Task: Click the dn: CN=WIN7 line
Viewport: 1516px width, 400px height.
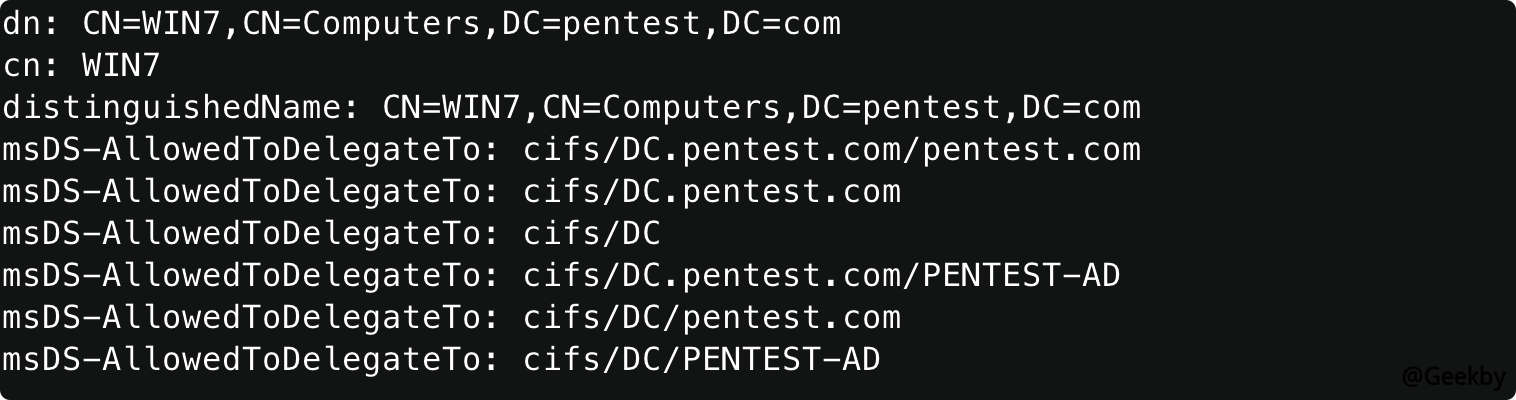Action: point(421,24)
